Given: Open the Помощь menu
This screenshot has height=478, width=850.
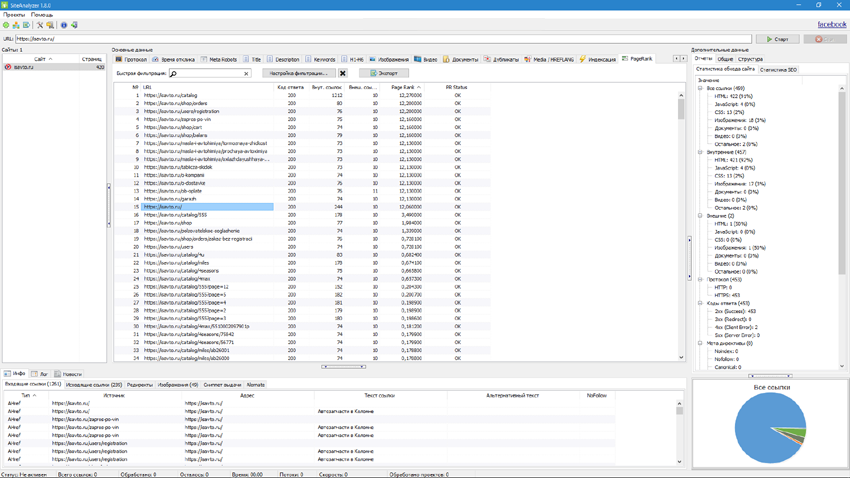Looking at the screenshot, I should pos(42,15).
